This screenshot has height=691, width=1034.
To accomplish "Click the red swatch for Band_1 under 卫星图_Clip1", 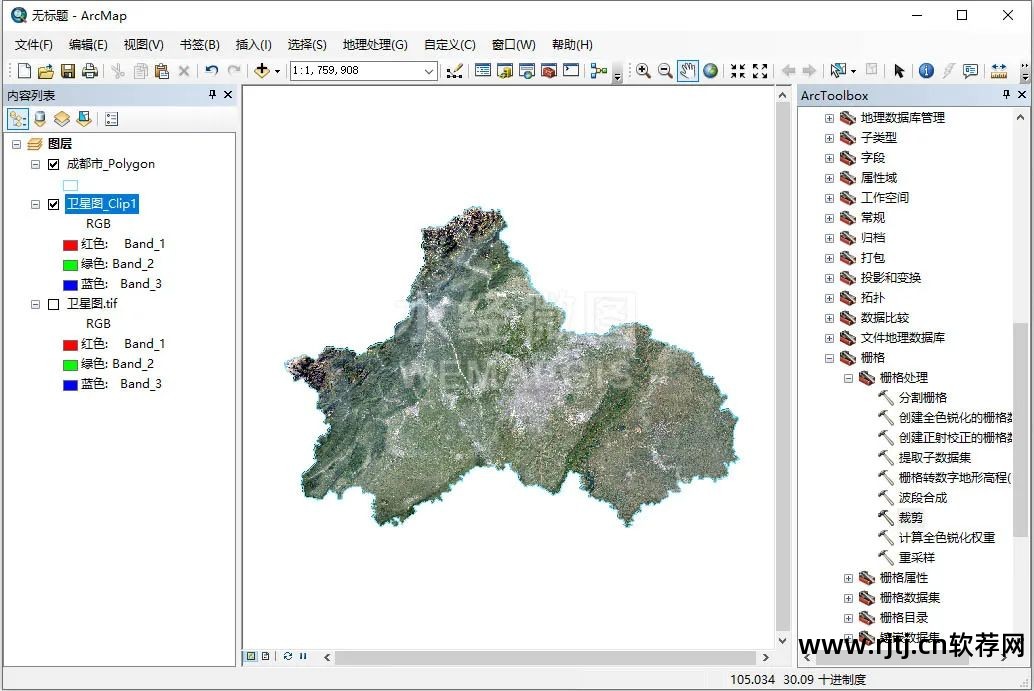I will (70, 244).
